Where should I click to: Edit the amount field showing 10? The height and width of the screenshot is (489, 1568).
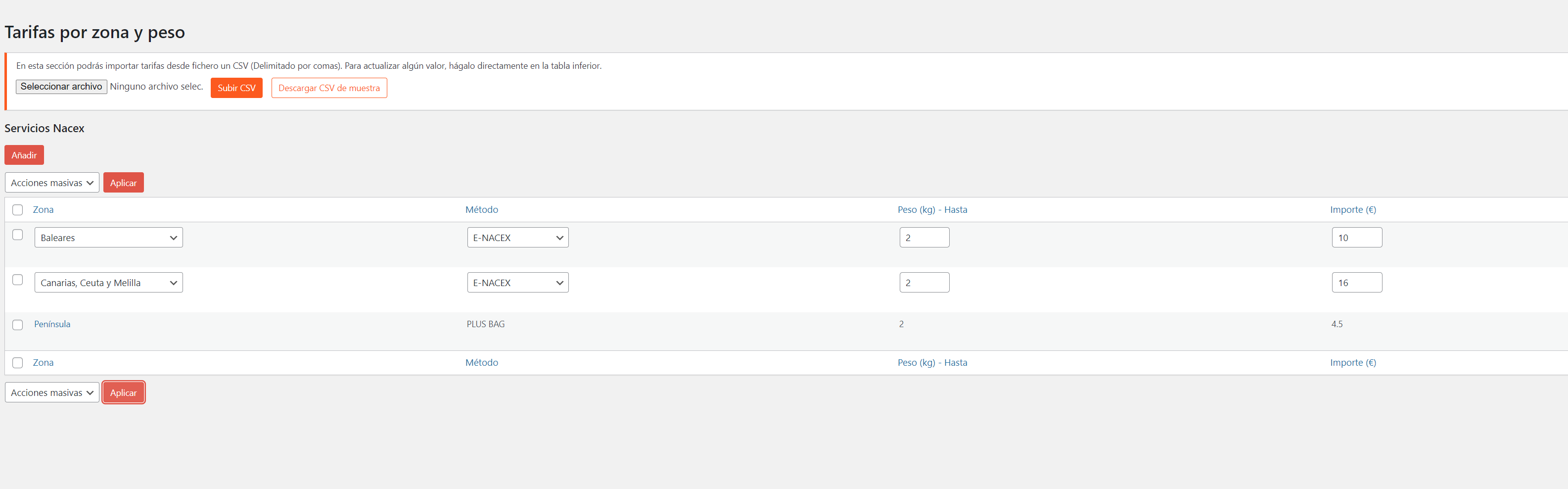pyautogui.click(x=1357, y=238)
